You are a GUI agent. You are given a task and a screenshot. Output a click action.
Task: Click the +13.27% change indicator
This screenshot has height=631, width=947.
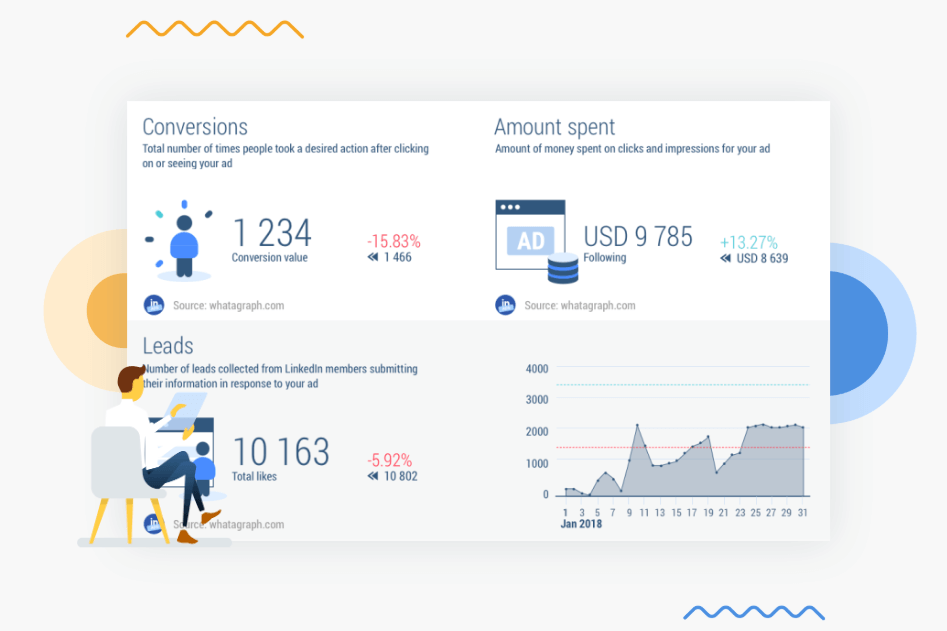click(748, 242)
